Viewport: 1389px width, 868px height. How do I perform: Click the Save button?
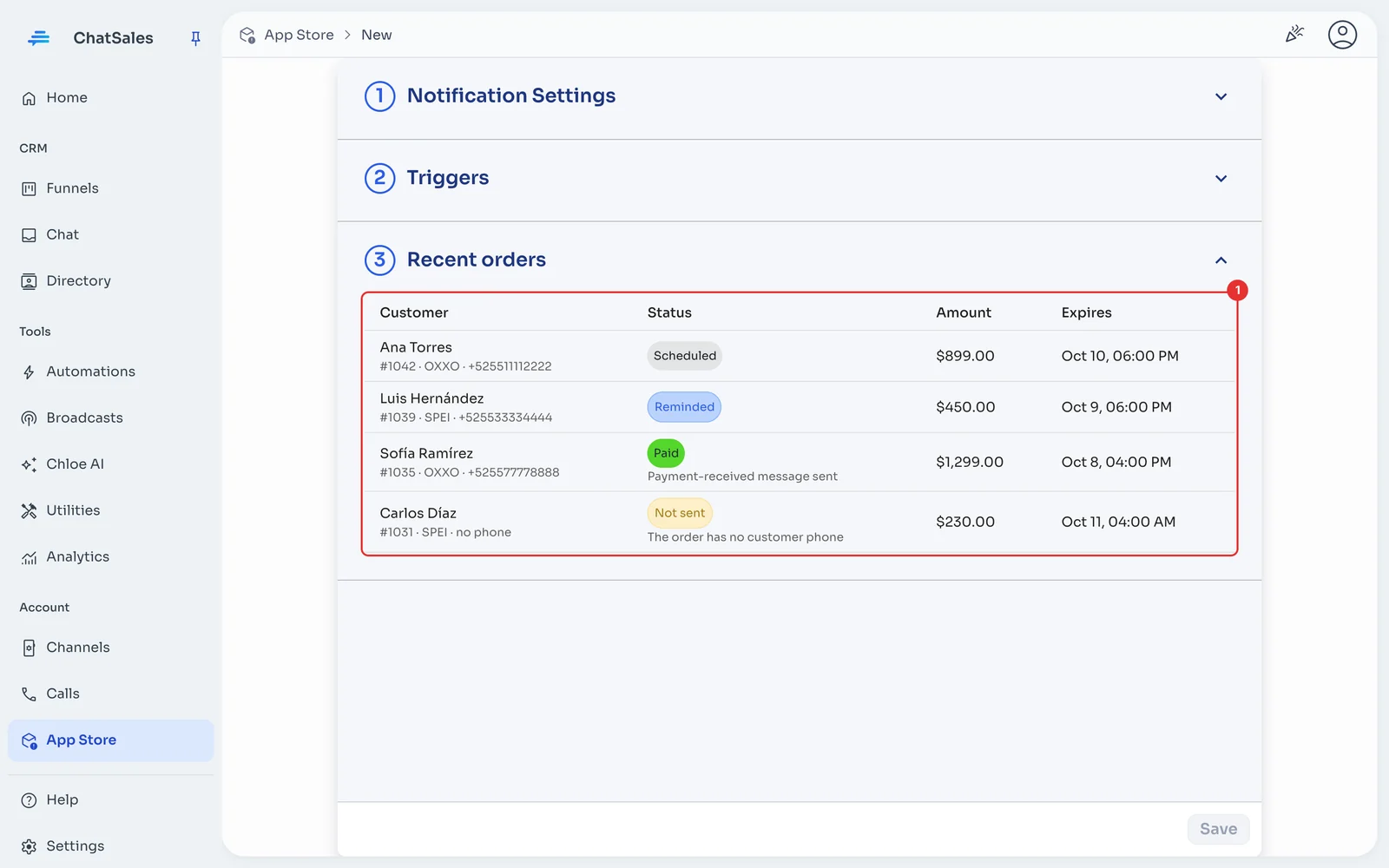tap(1218, 829)
